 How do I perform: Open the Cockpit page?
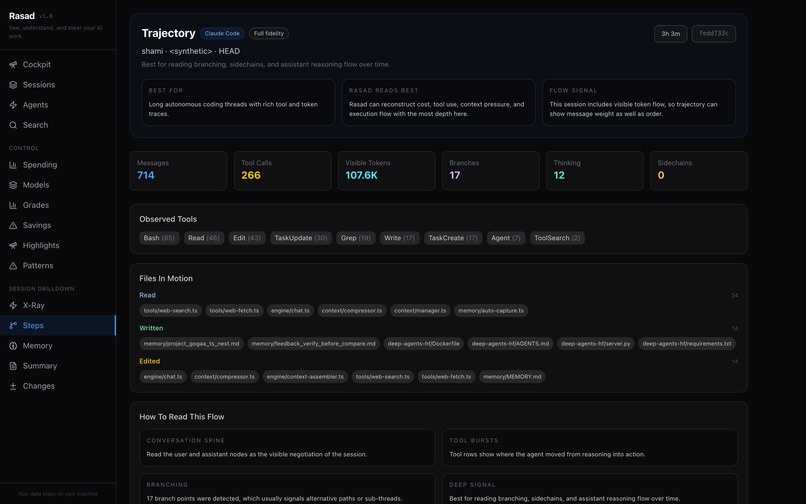(58, 65)
